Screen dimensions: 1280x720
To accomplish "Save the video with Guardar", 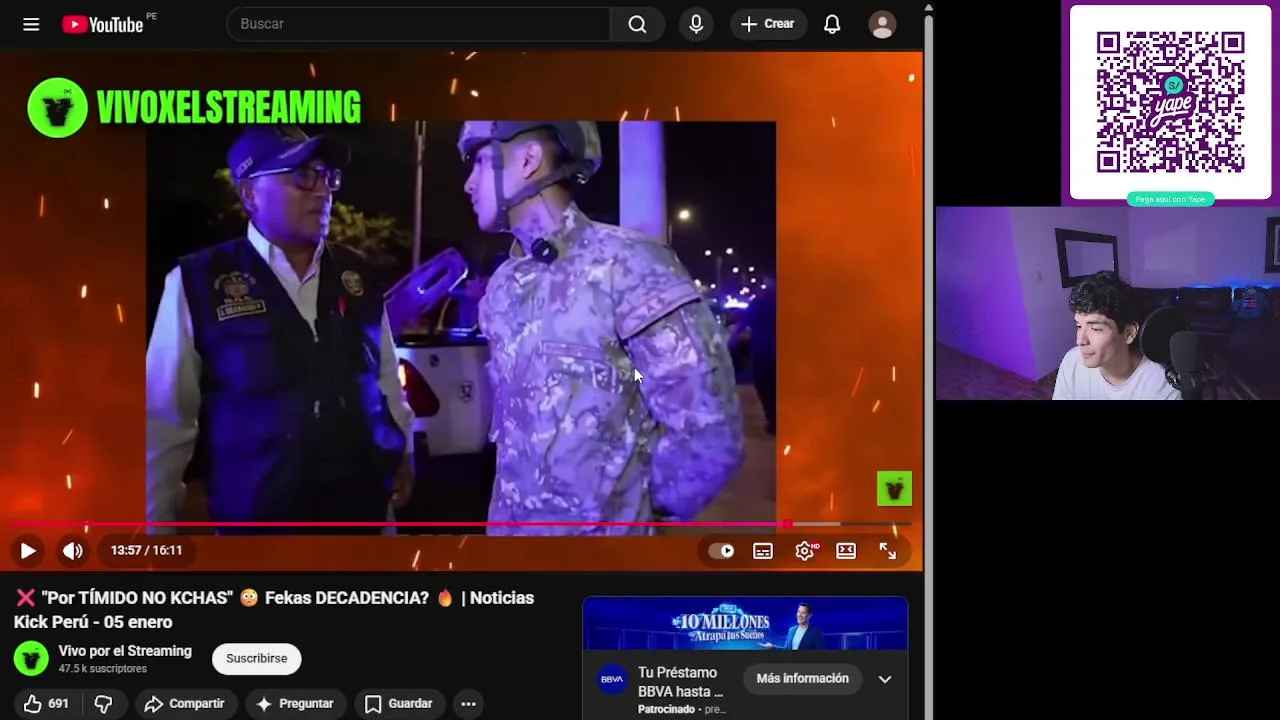I will click(398, 704).
